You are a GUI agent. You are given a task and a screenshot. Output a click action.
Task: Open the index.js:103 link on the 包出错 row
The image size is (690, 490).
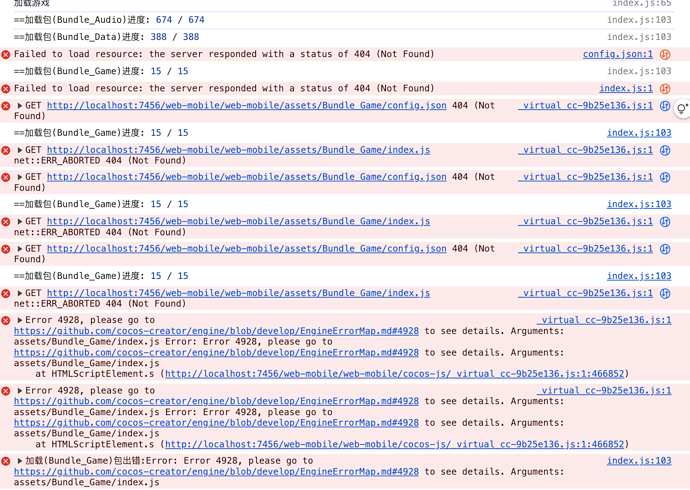click(x=639, y=461)
